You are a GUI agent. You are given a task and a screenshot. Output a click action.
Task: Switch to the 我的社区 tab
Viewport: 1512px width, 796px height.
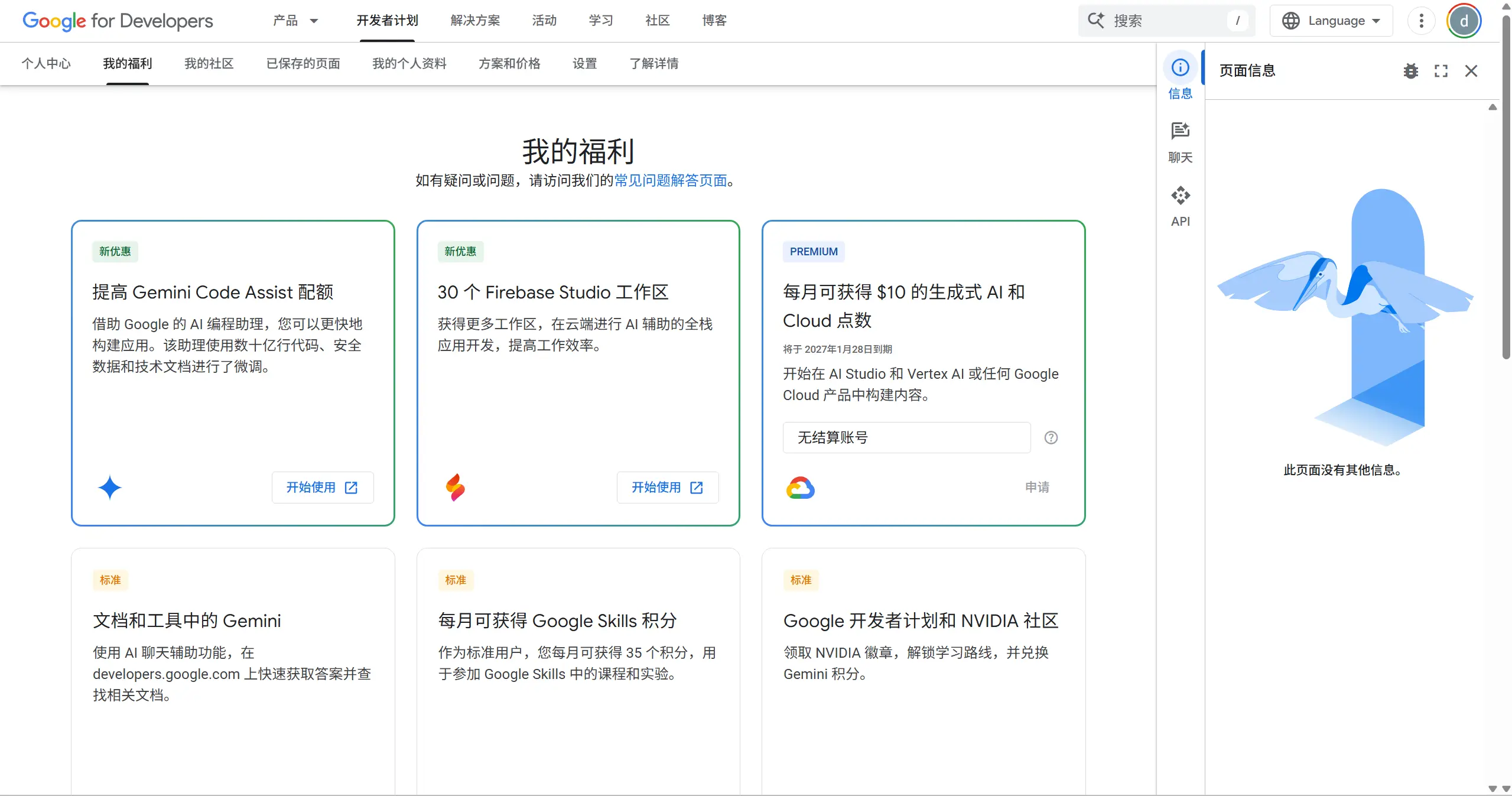pos(209,63)
